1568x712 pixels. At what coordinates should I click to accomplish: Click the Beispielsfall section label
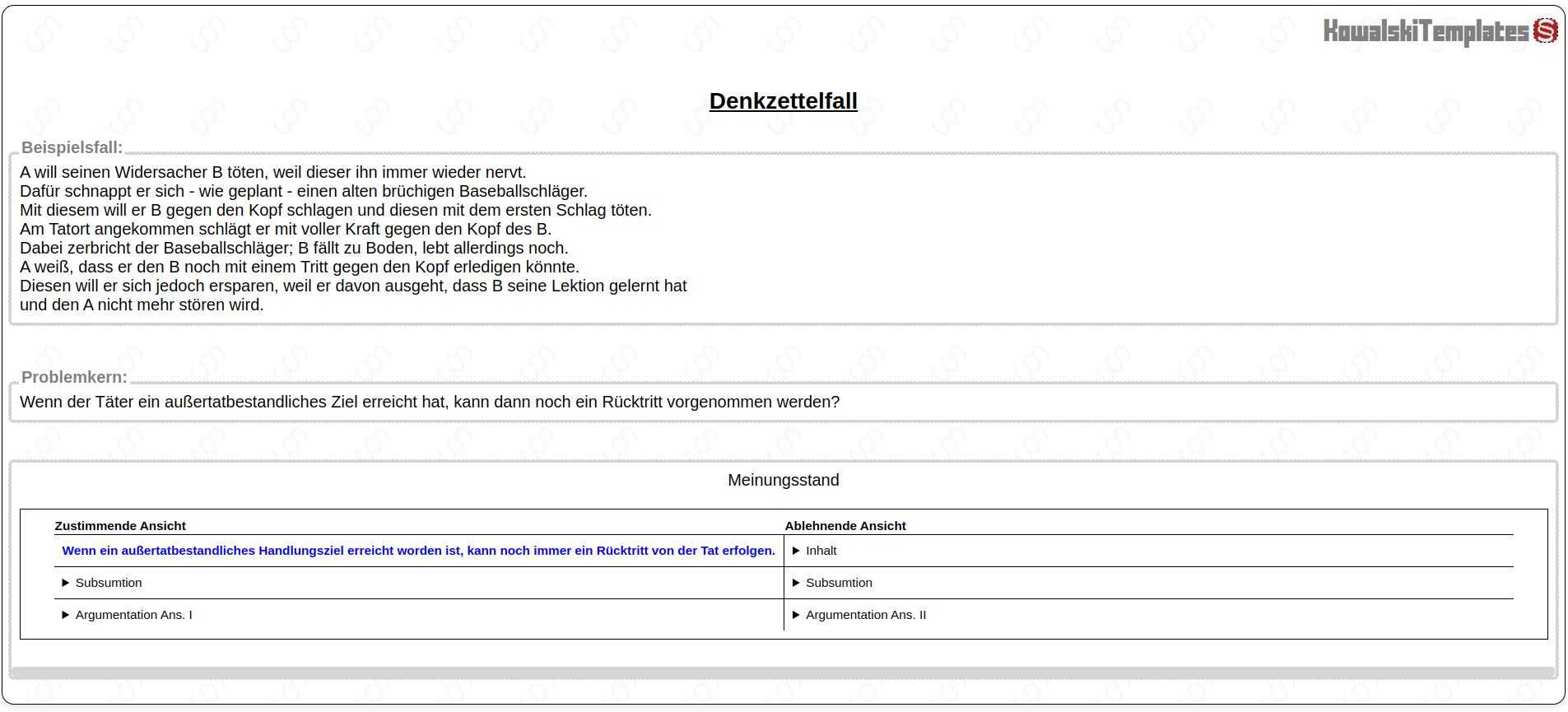click(72, 147)
